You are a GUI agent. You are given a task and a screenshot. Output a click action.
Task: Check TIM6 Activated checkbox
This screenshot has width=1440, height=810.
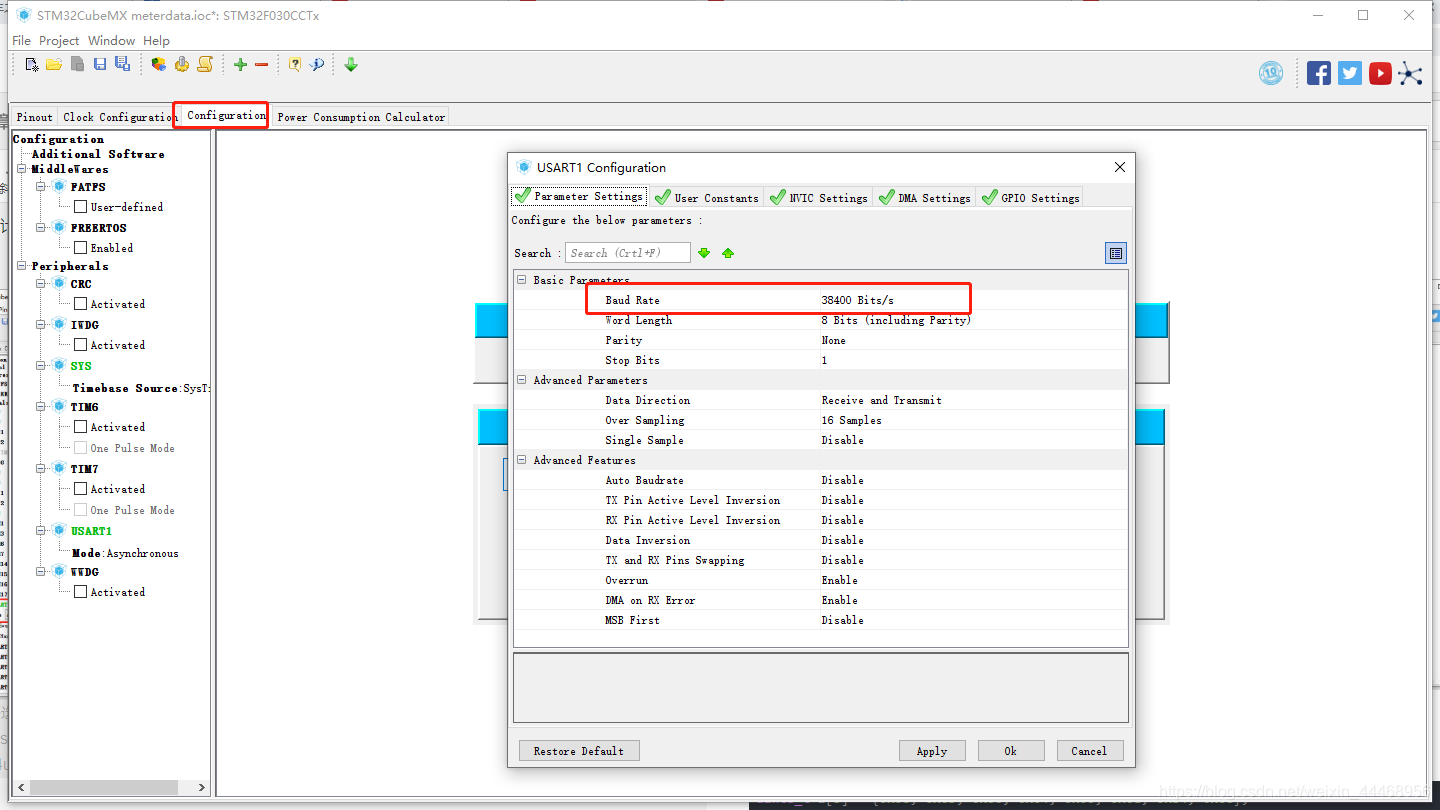coord(81,427)
